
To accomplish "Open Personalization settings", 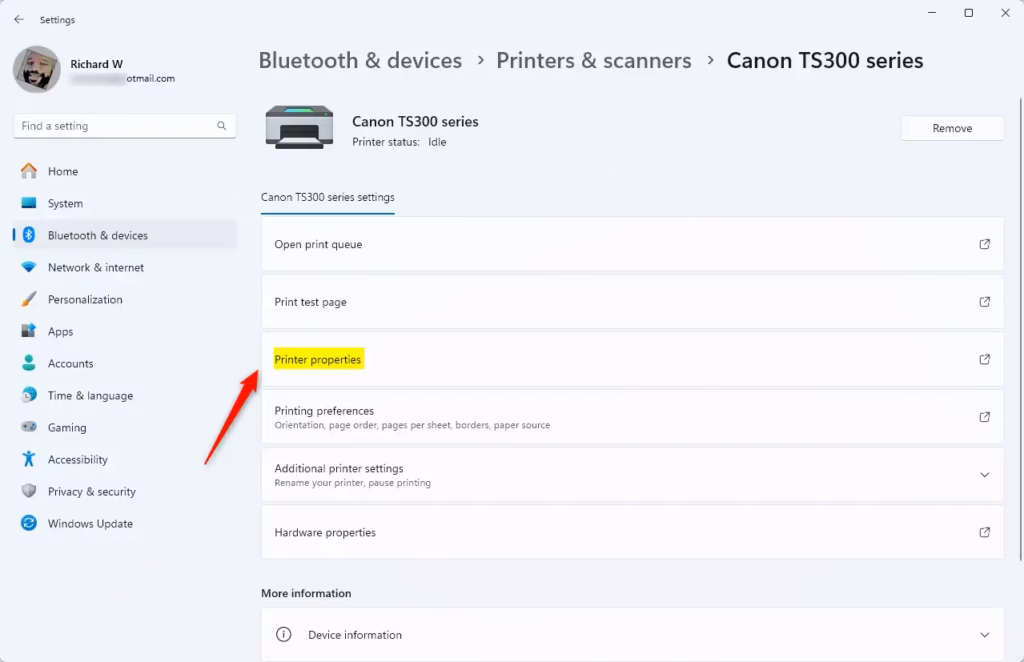I will (125, 299).
